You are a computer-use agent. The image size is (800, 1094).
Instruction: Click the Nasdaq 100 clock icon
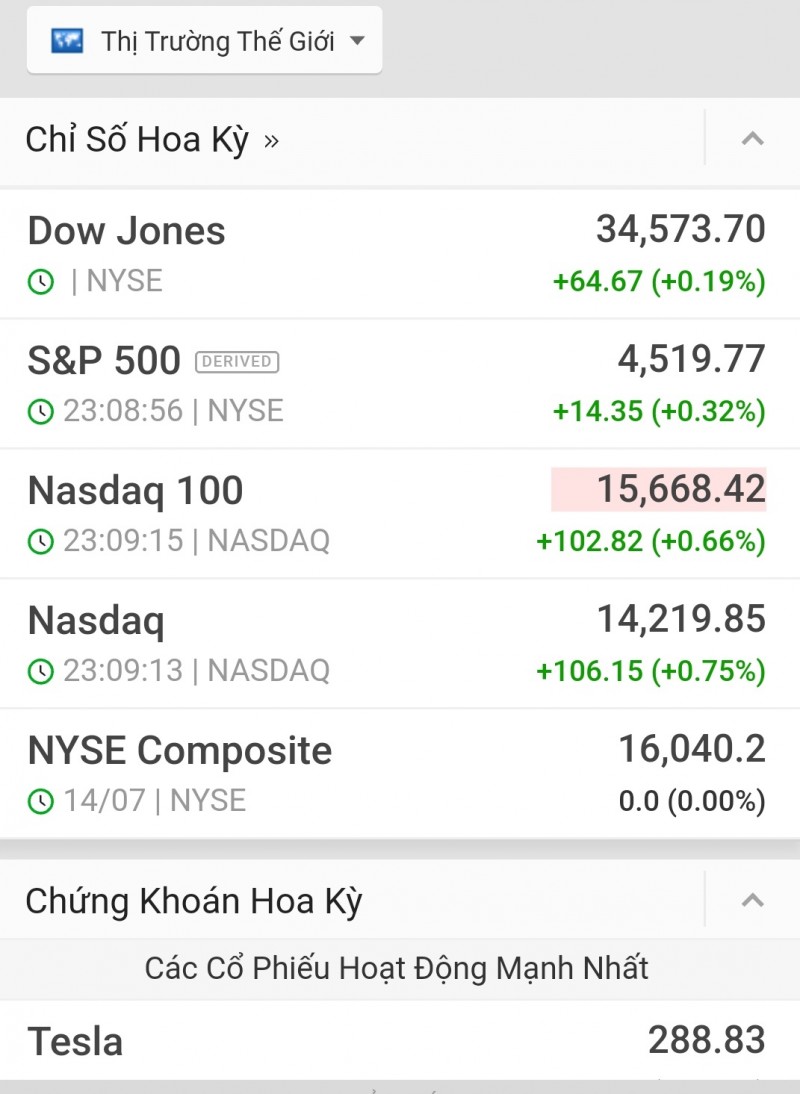[x=40, y=542]
